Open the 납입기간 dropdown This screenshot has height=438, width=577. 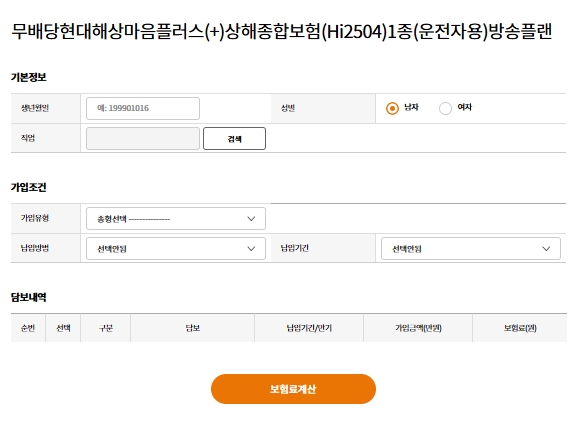coord(471,248)
